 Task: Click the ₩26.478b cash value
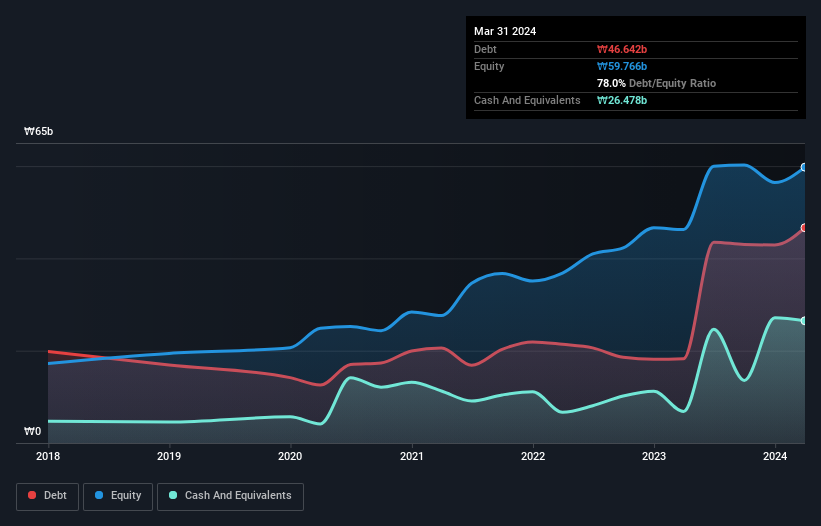click(x=622, y=100)
